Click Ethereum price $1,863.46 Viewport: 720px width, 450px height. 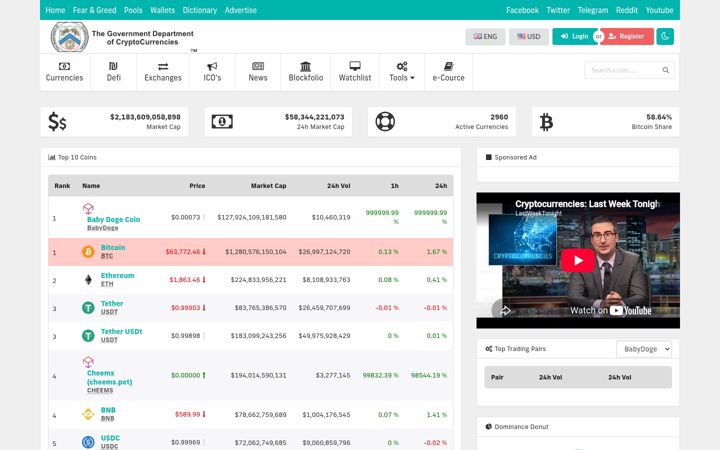tap(185, 280)
